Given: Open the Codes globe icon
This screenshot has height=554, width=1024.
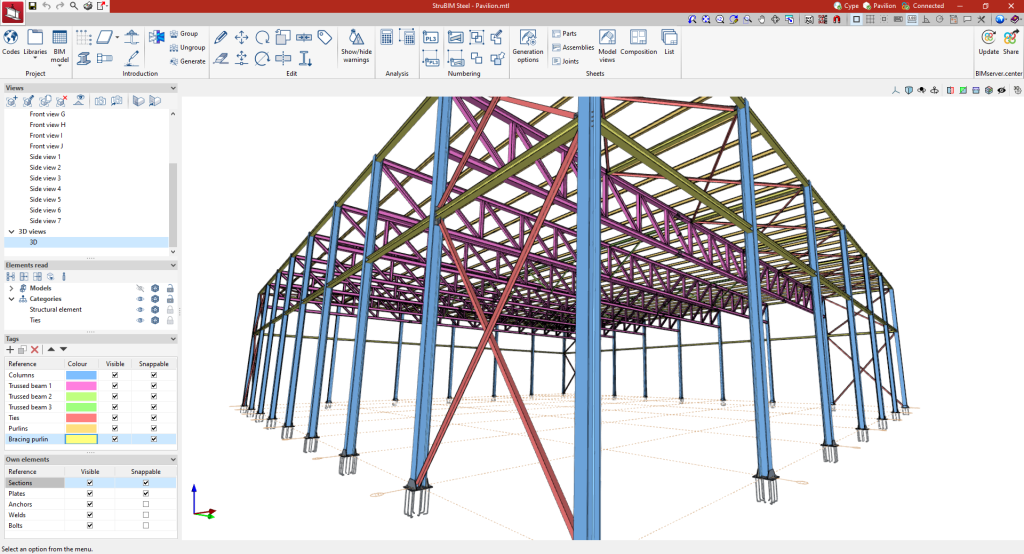Looking at the screenshot, I should [x=11, y=38].
